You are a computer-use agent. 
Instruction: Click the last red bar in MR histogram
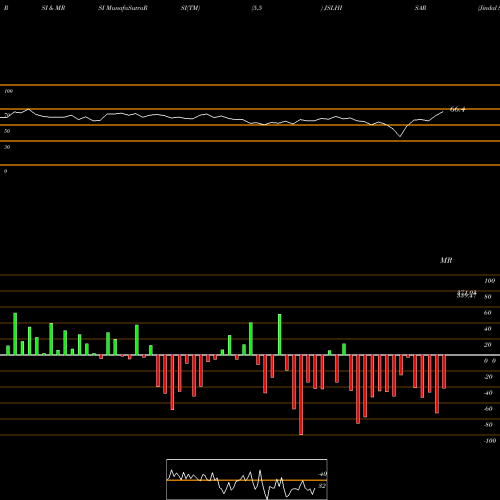point(444,372)
